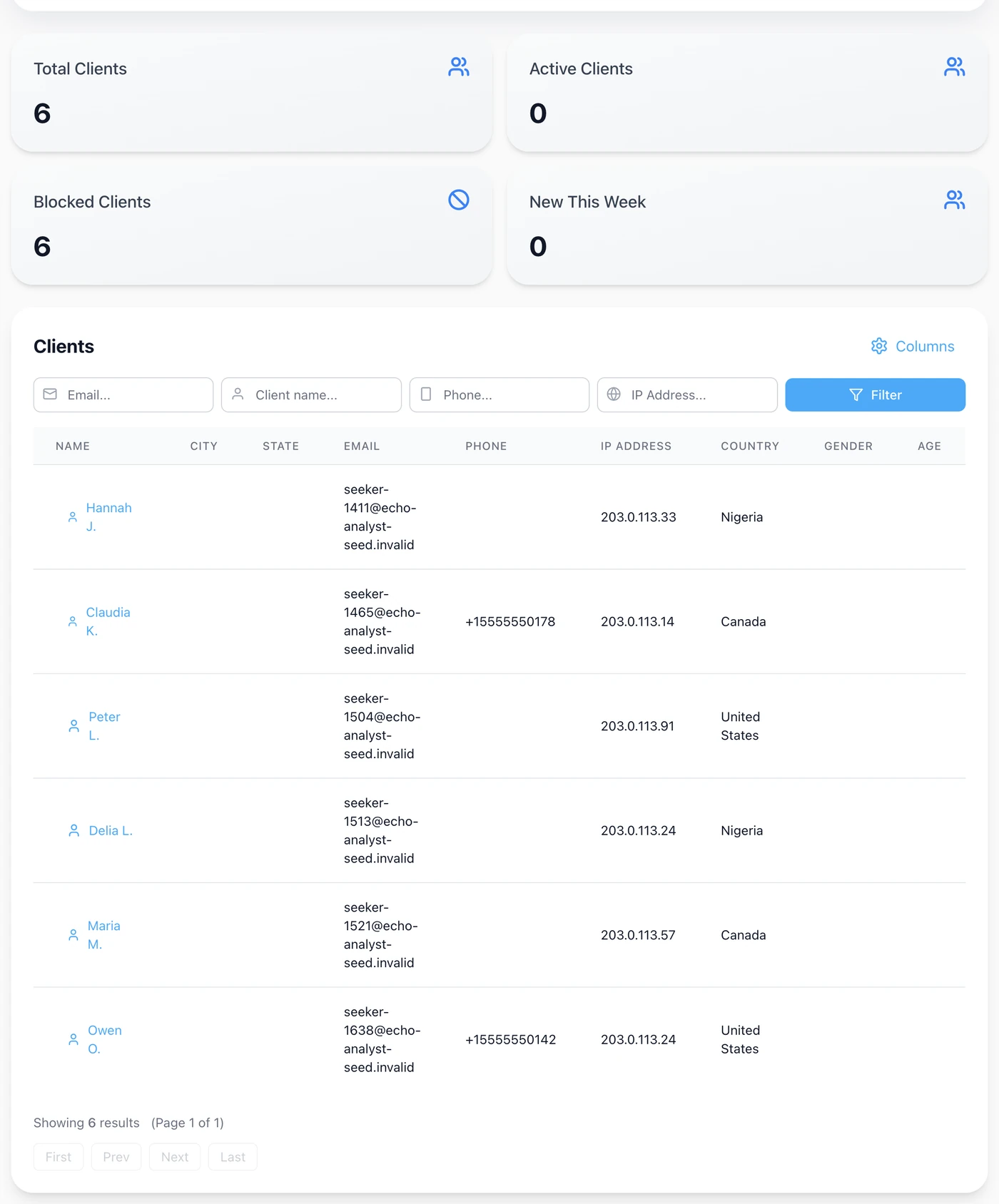This screenshot has width=999, height=1204.
Task: Go to Prev page
Action: [116, 1157]
